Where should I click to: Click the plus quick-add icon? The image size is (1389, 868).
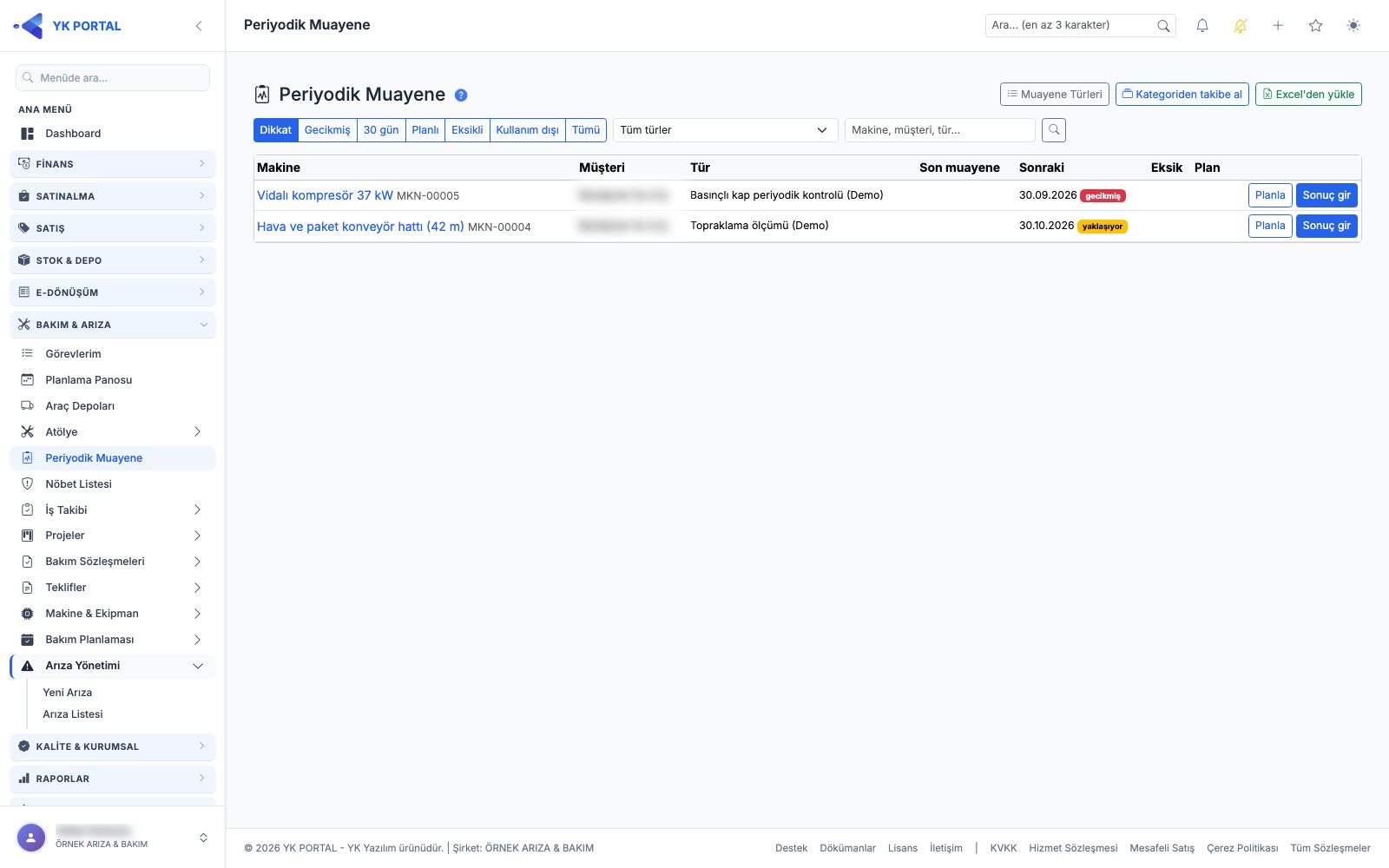[1278, 26]
